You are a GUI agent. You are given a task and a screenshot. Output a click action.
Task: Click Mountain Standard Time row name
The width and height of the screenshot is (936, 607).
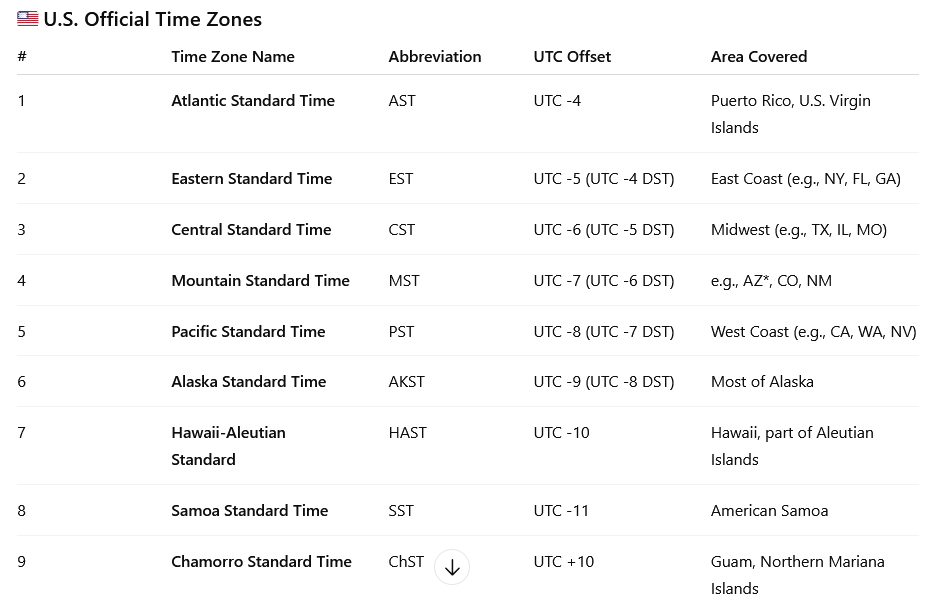click(x=261, y=281)
